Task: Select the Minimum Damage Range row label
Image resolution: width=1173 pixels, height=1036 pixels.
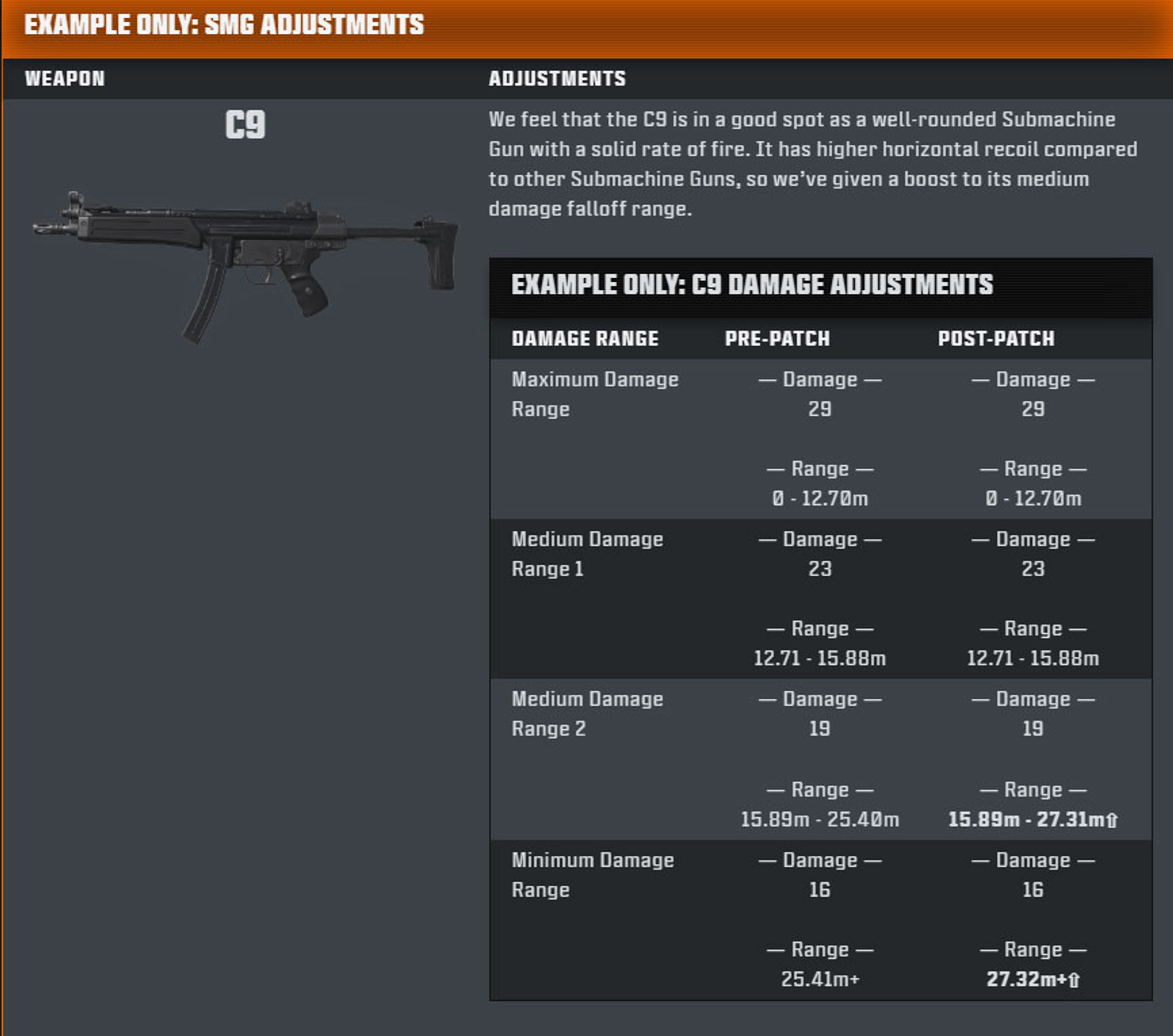Action: click(593, 875)
